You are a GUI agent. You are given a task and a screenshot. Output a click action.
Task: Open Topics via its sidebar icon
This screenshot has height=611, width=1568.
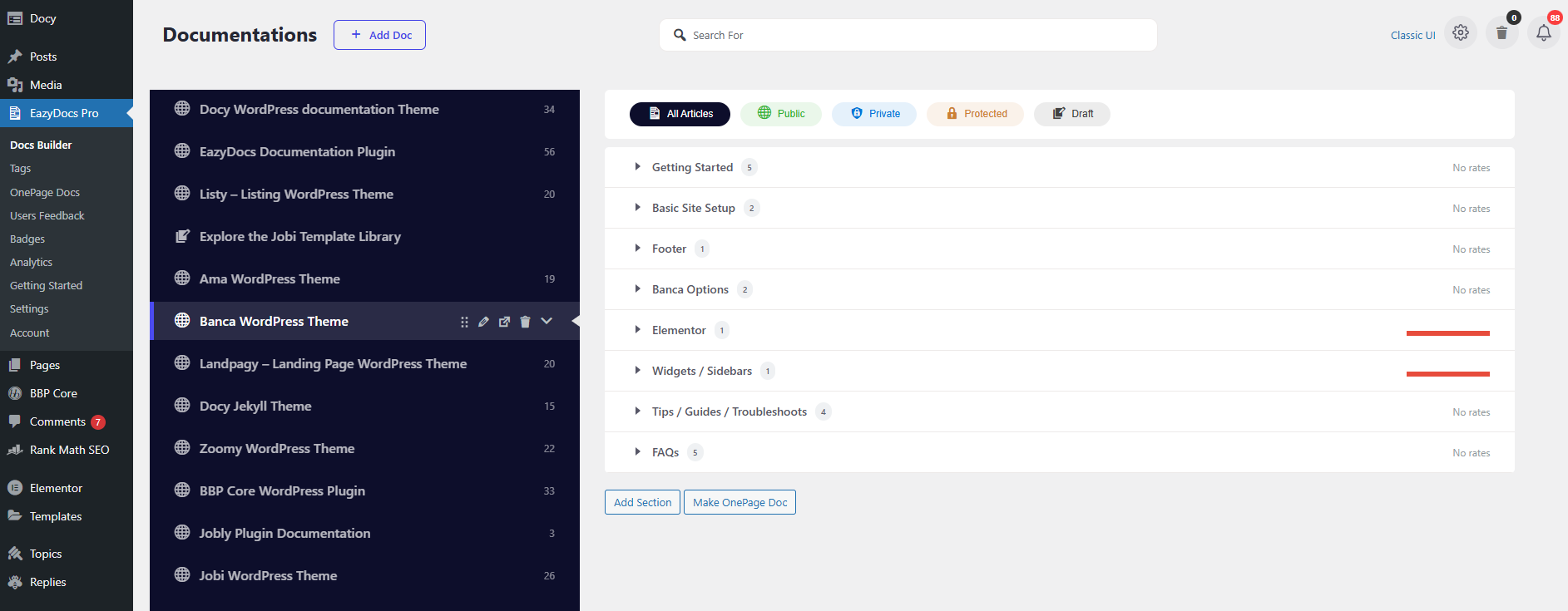(15, 554)
